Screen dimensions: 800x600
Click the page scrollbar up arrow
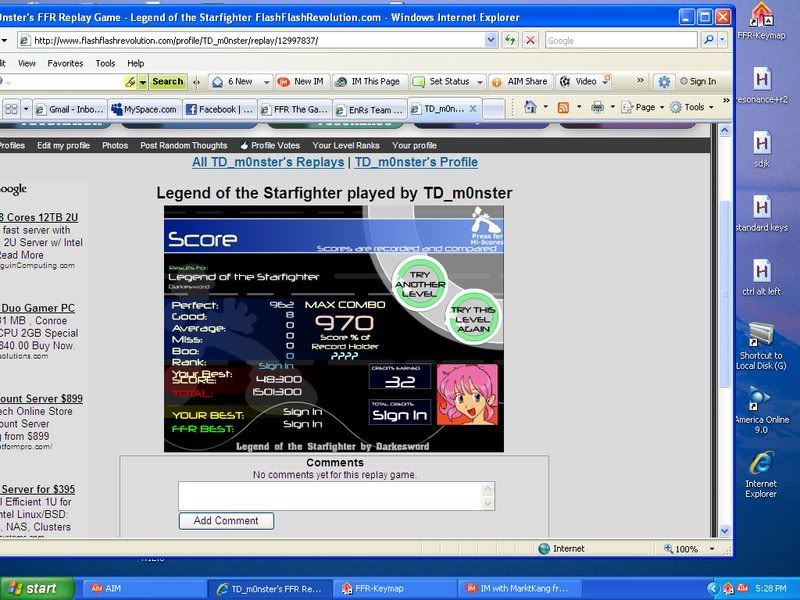click(724, 131)
